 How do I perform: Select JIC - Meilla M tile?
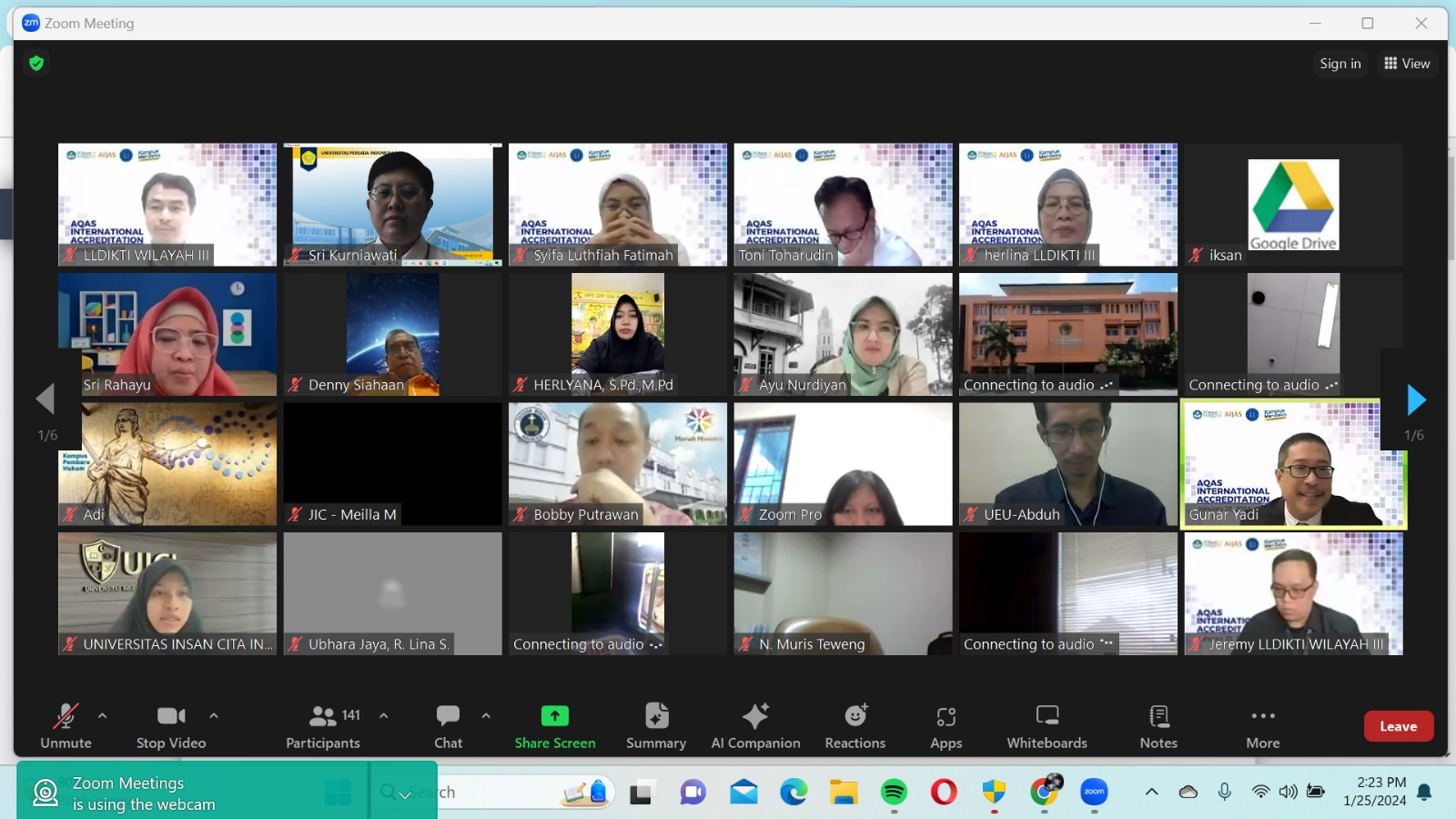393,464
